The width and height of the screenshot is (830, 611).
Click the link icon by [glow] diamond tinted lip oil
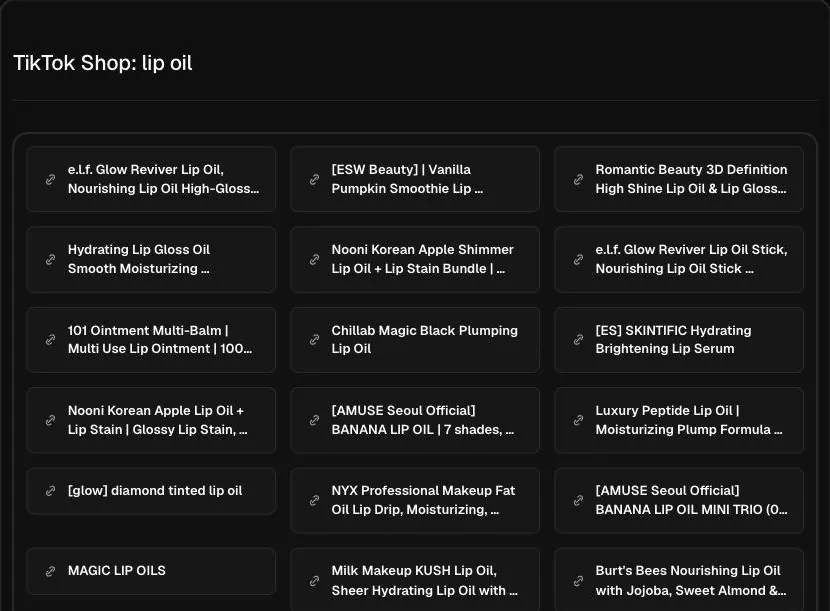click(50, 491)
